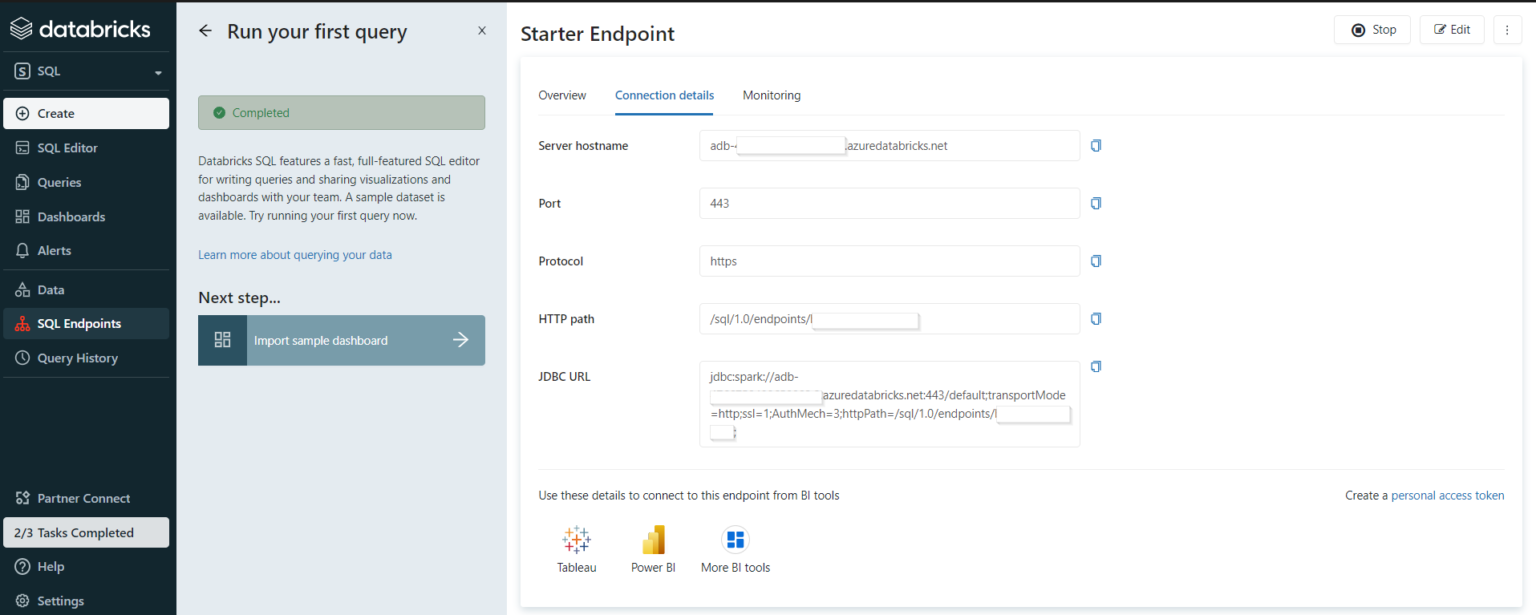Click the JDBC URL label

[564, 377]
